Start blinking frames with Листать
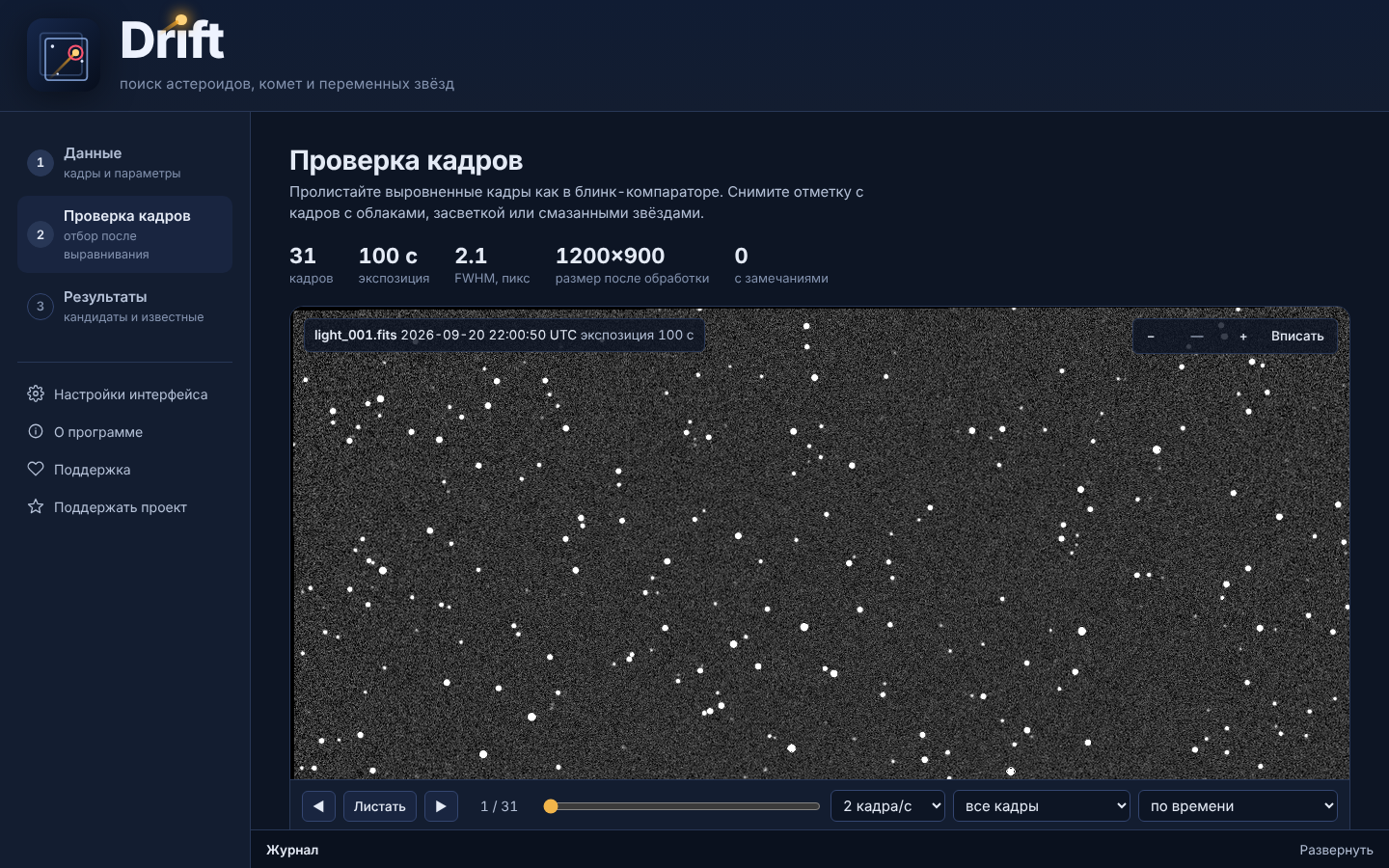 click(380, 806)
